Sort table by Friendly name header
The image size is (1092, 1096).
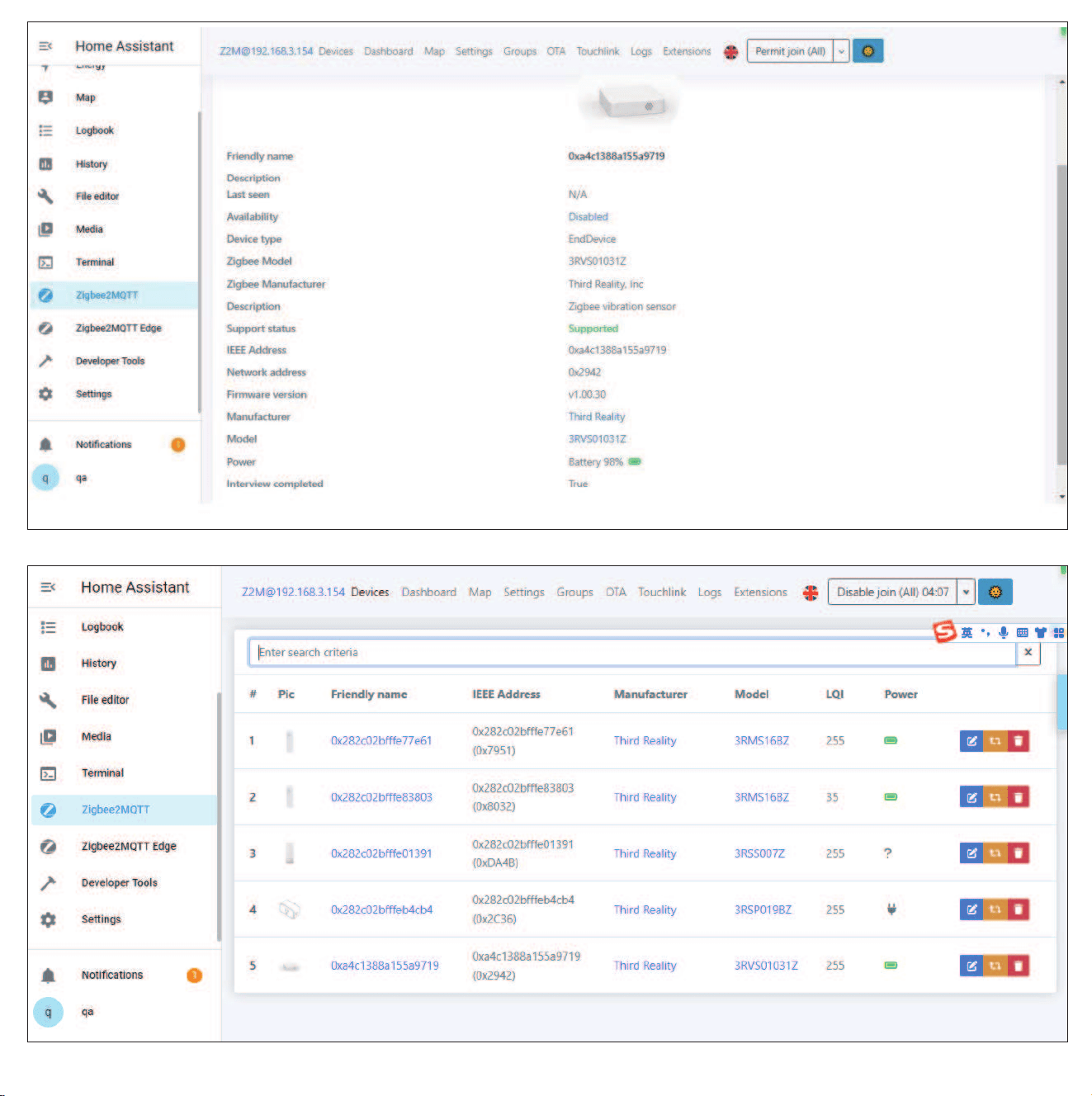pos(369,694)
